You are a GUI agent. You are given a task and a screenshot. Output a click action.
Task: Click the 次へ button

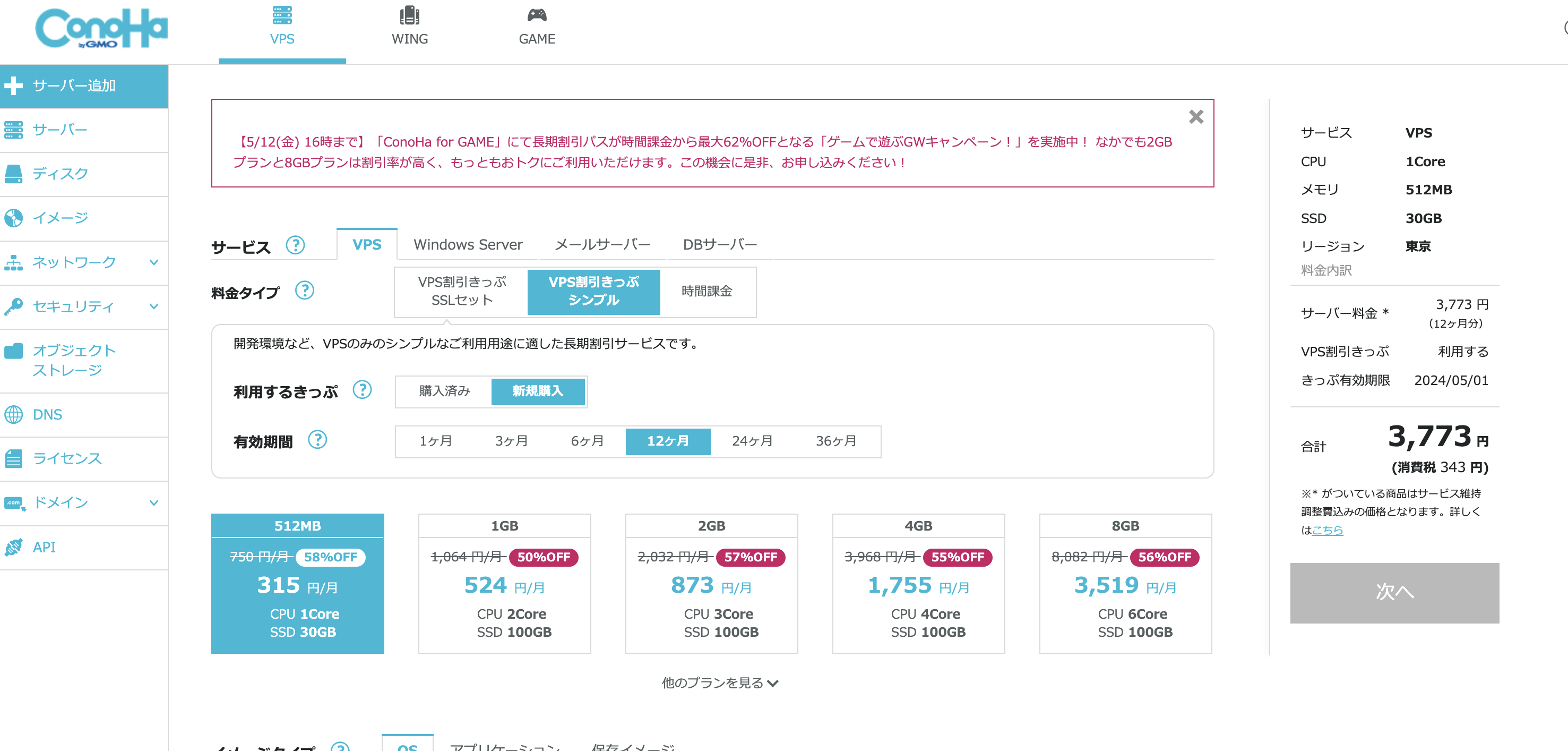1394,593
